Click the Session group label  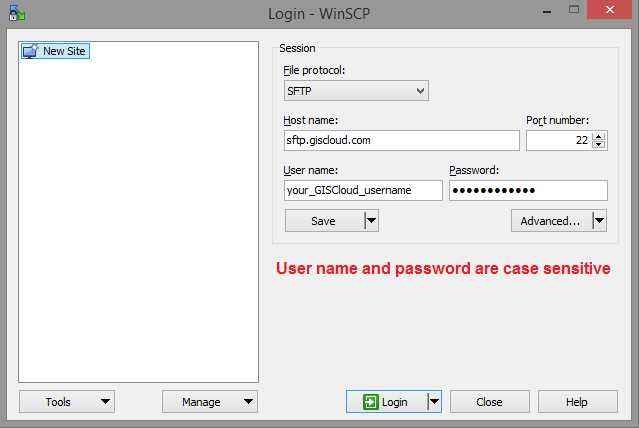(x=297, y=48)
